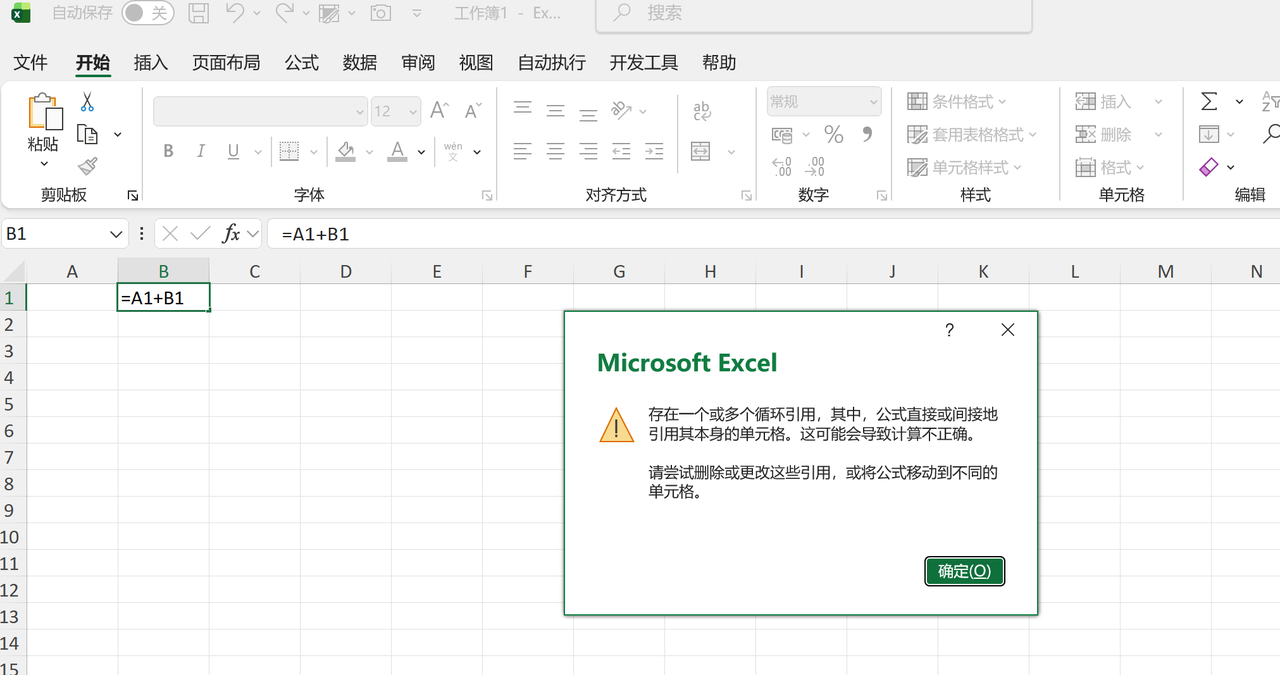
Task: Click the Redo arrow in title bar
Action: 284,13
